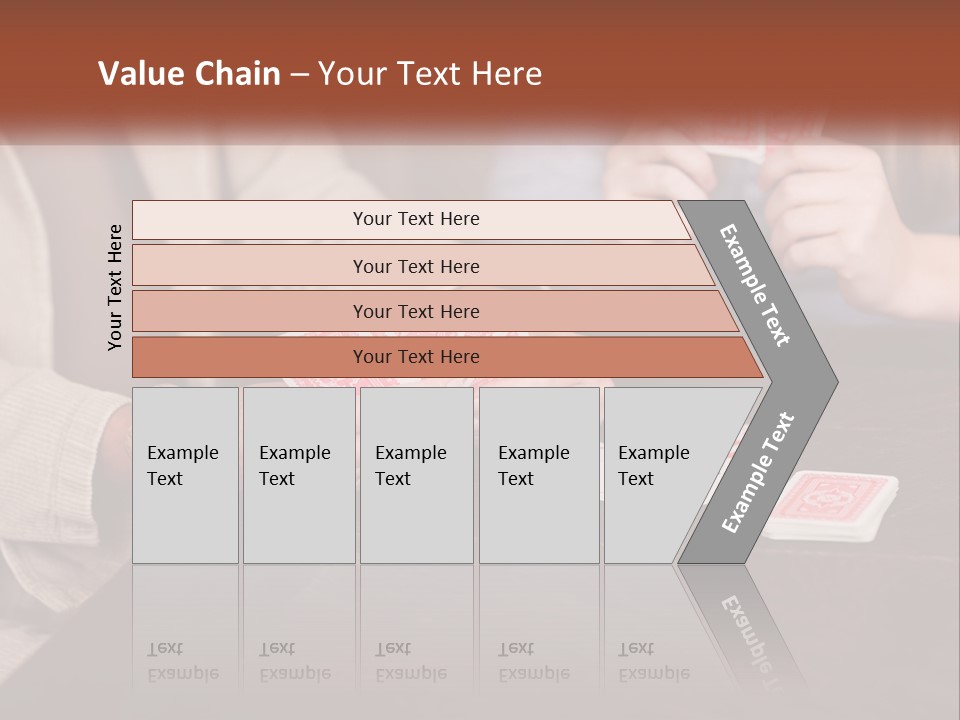Select the darkest bottom 'Your Text Here' bar
Image resolution: width=960 pixels, height=720 pixels.
tap(416, 357)
